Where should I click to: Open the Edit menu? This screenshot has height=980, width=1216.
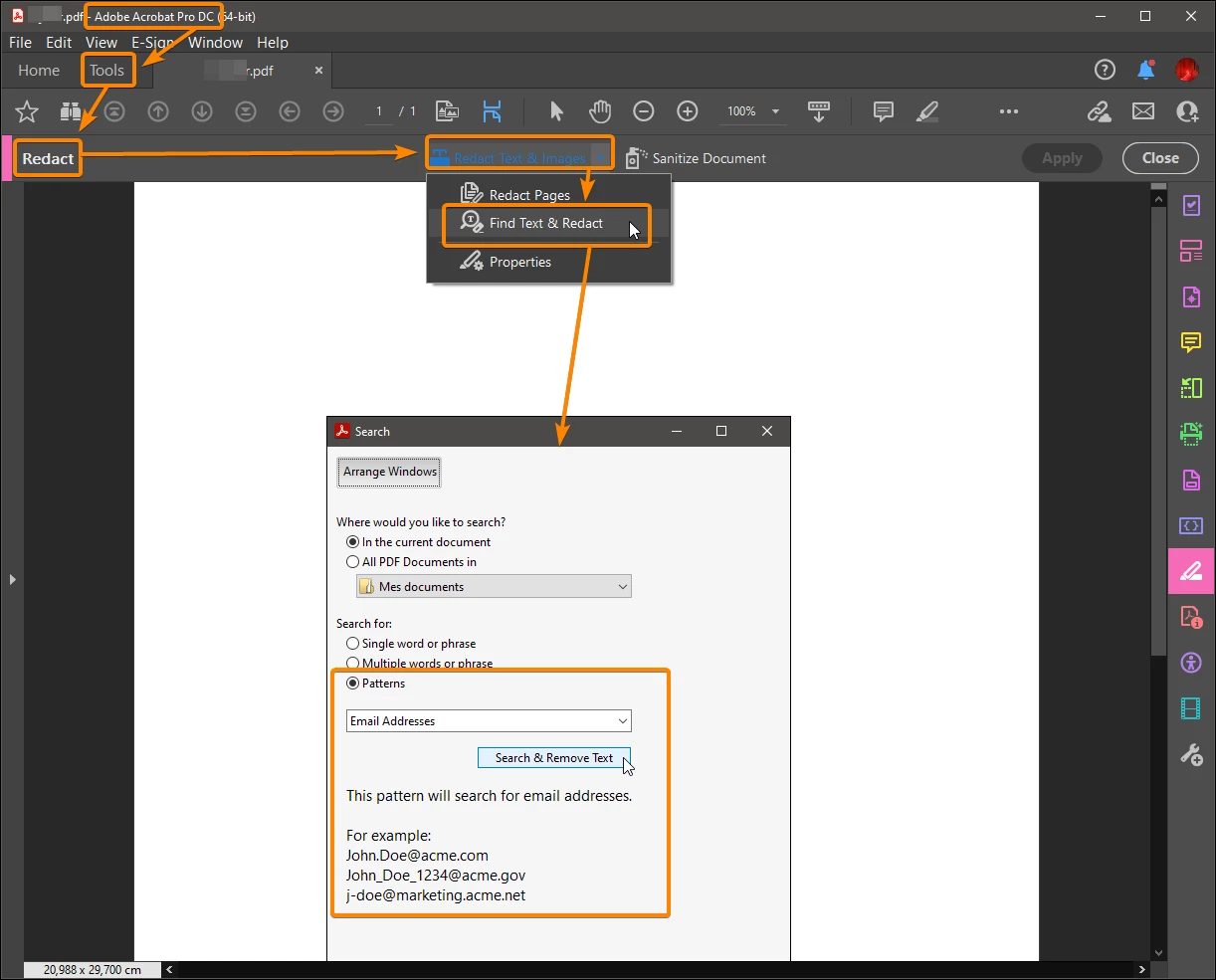coord(59,43)
